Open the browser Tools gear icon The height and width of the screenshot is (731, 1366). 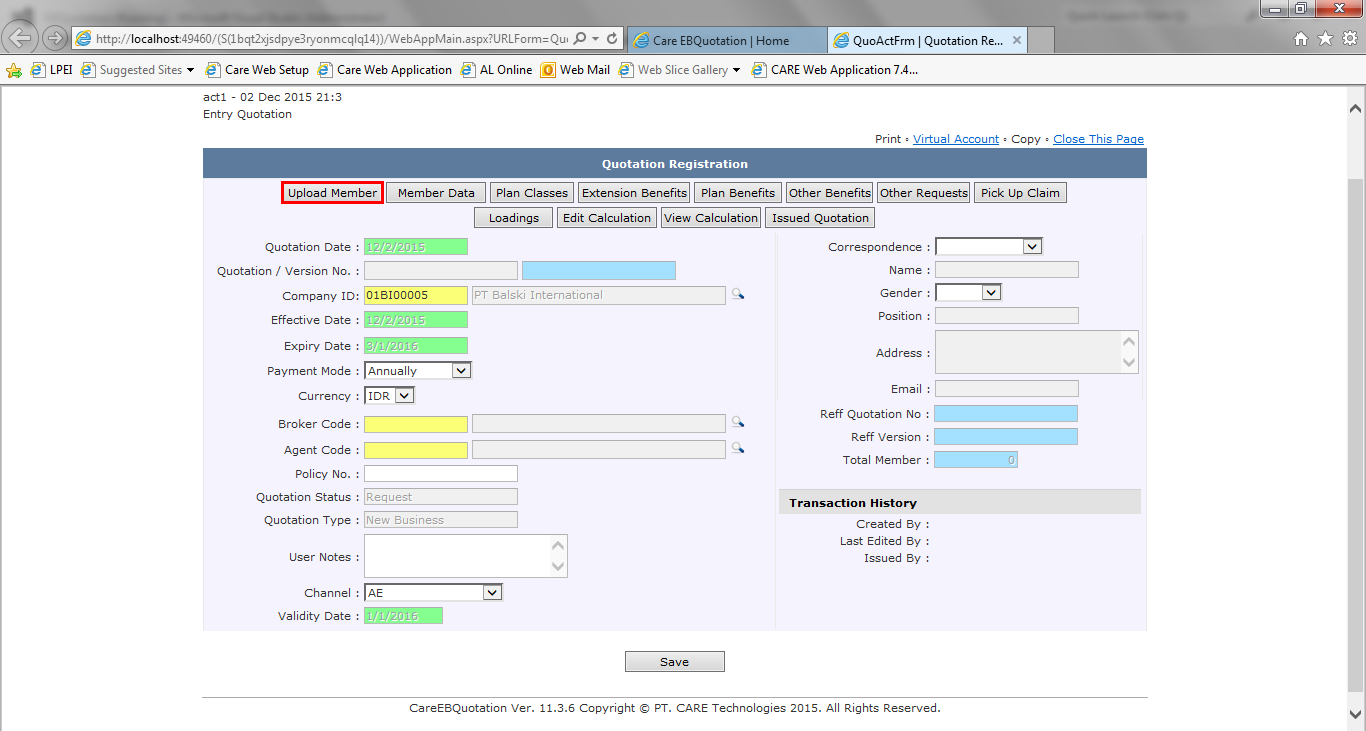tap(1349, 39)
